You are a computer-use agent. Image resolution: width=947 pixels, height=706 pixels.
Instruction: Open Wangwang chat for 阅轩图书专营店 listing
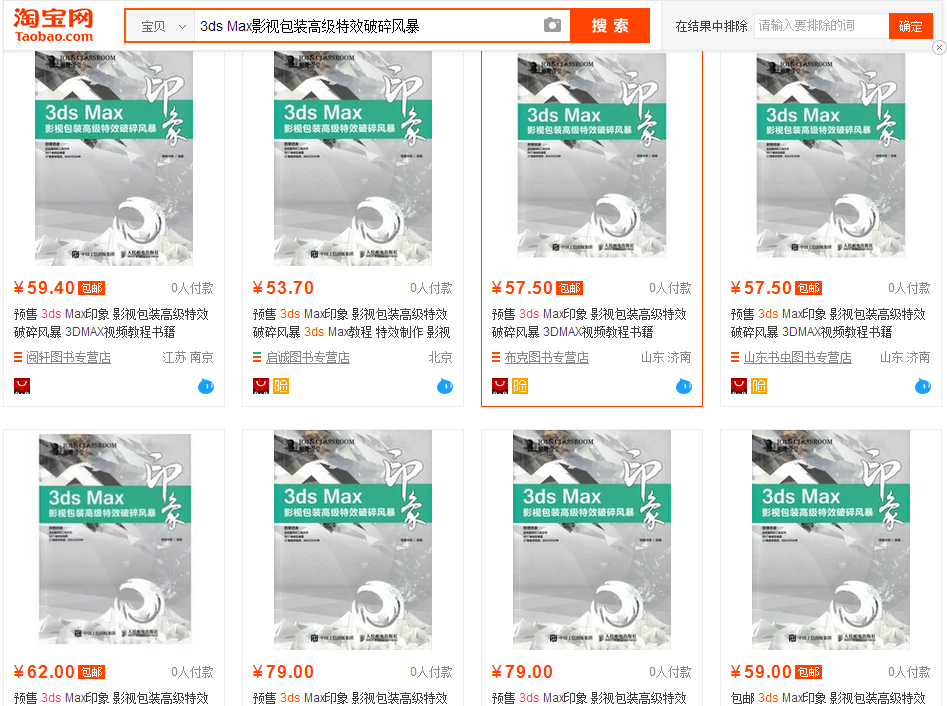click(x=206, y=386)
